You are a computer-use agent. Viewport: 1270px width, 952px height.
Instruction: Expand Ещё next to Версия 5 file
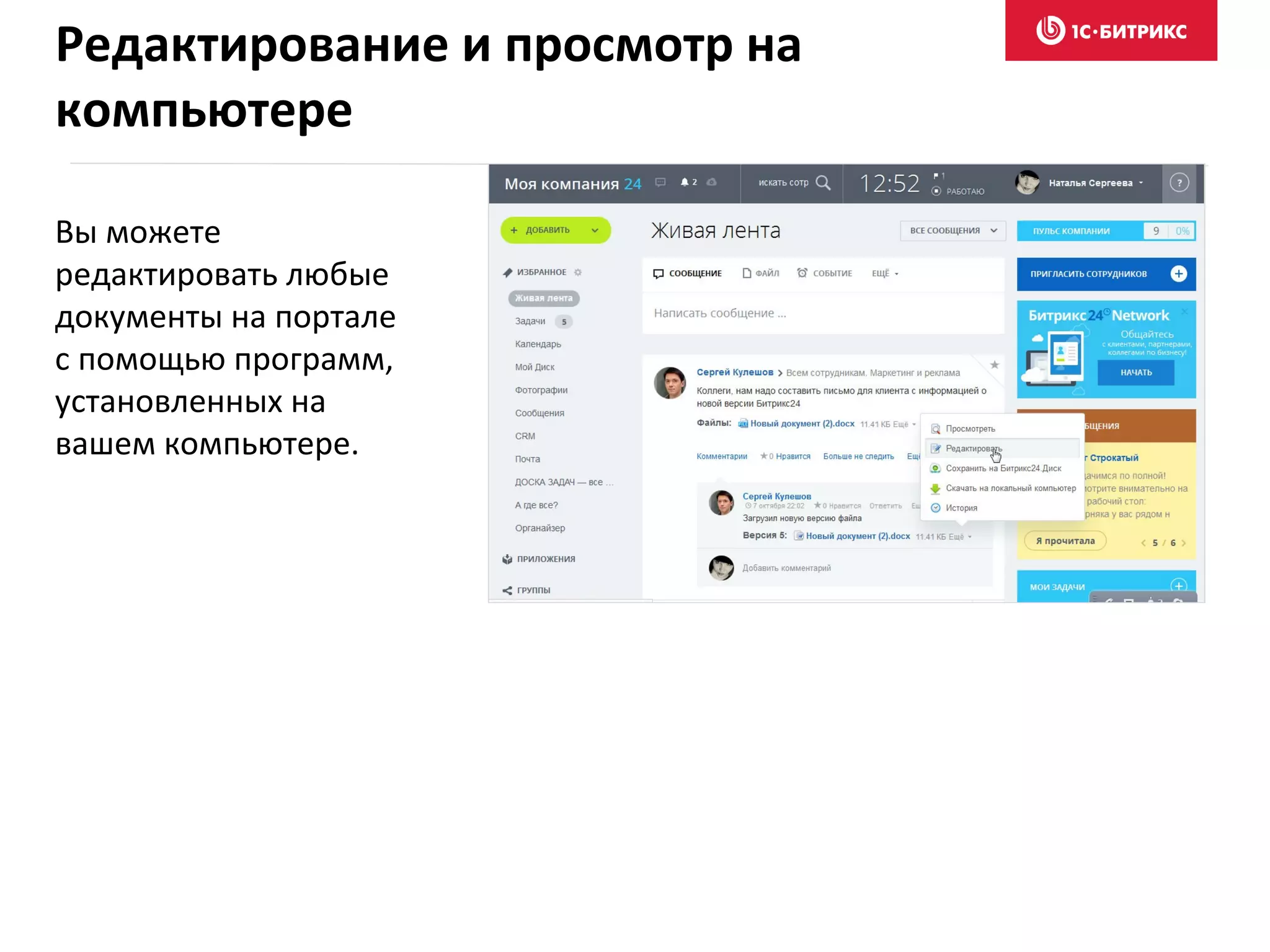(x=960, y=537)
